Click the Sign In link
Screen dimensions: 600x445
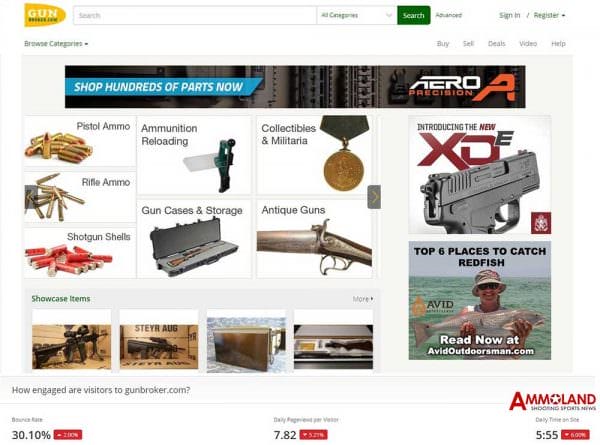509,15
